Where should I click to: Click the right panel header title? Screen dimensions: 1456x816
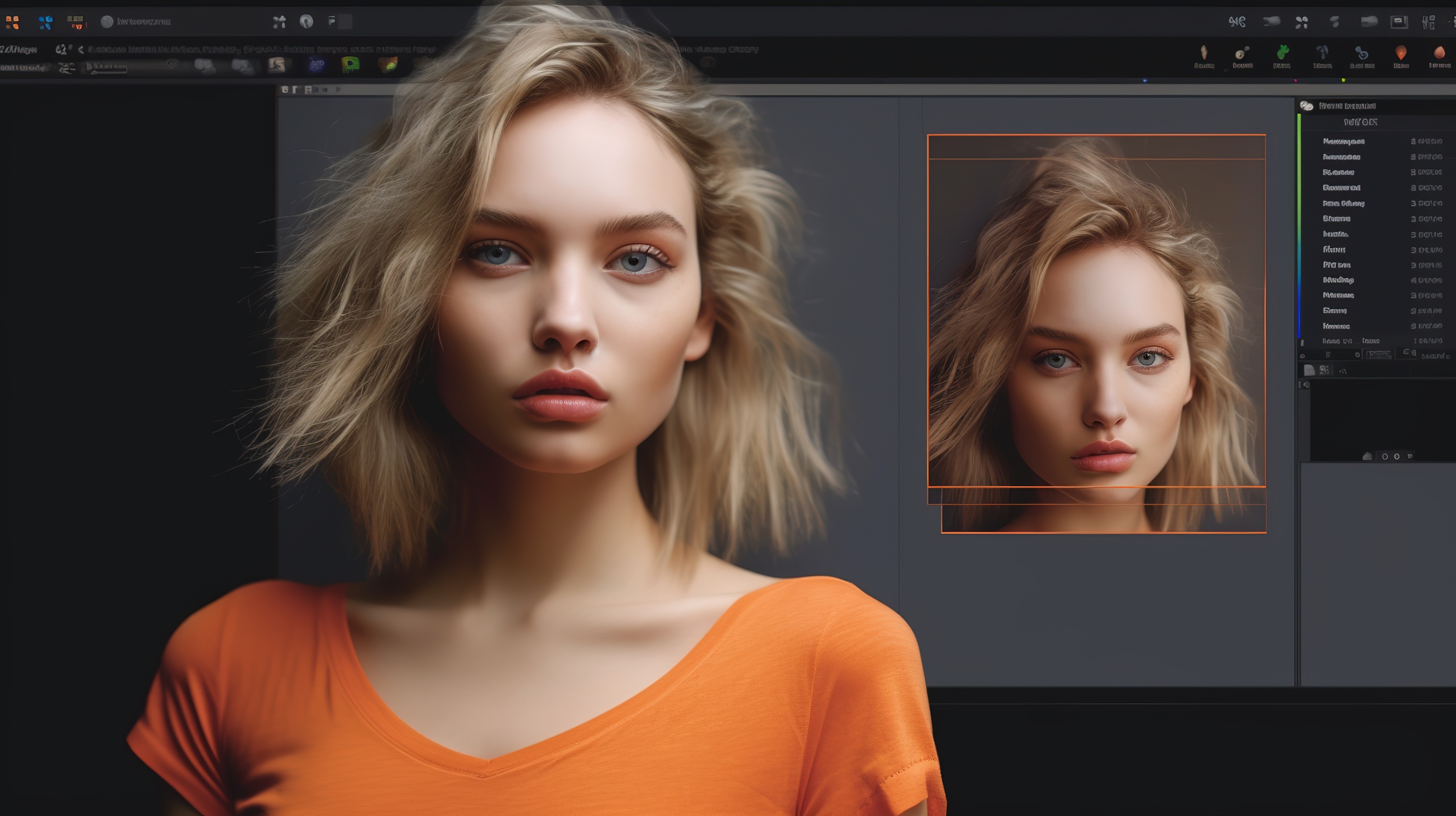coord(1347,106)
